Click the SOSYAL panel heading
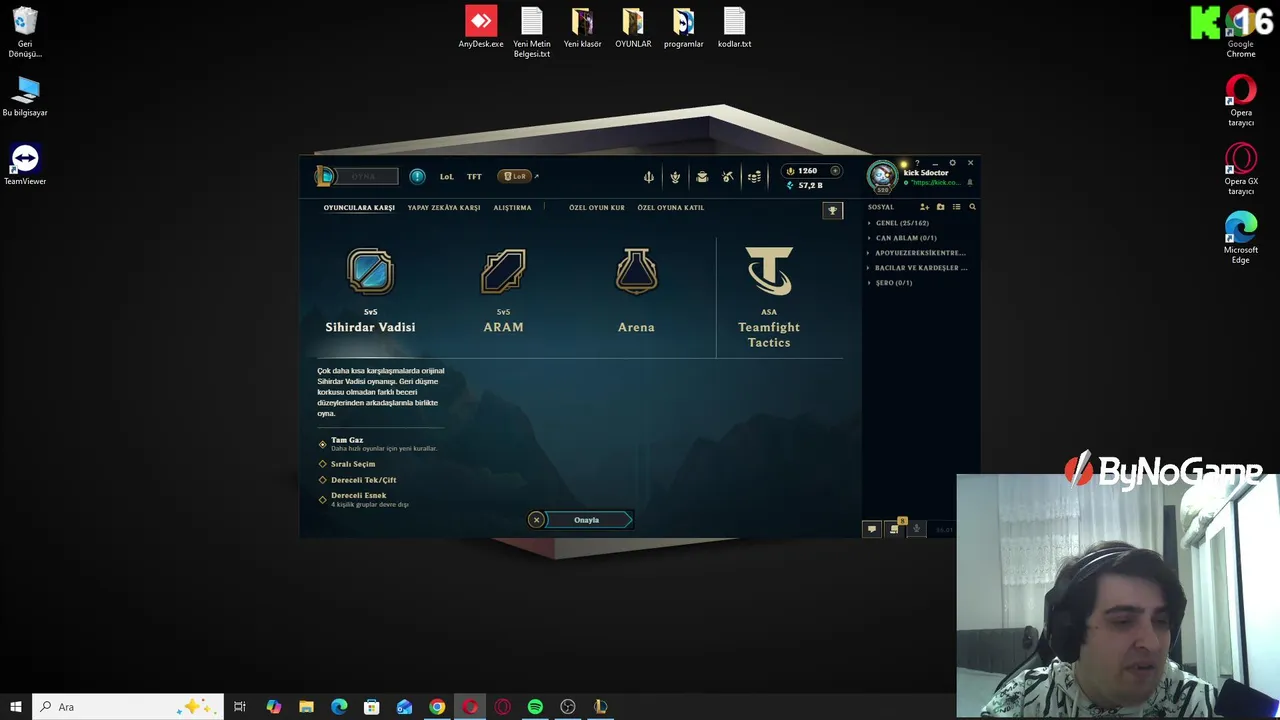1280x720 pixels. [x=881, y=207]
